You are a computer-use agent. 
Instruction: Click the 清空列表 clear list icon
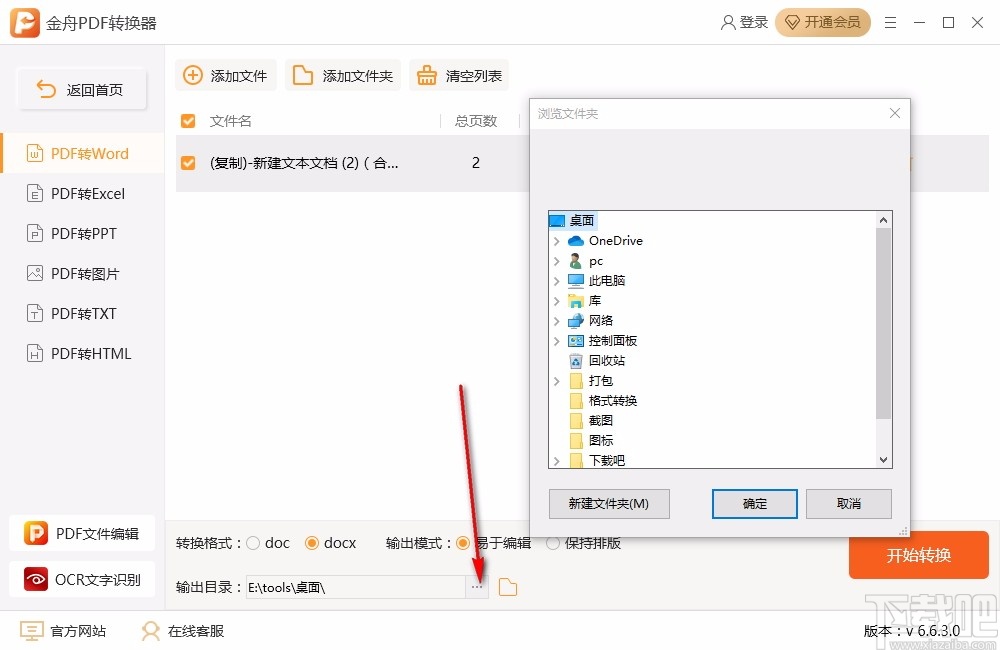point(427,74)
